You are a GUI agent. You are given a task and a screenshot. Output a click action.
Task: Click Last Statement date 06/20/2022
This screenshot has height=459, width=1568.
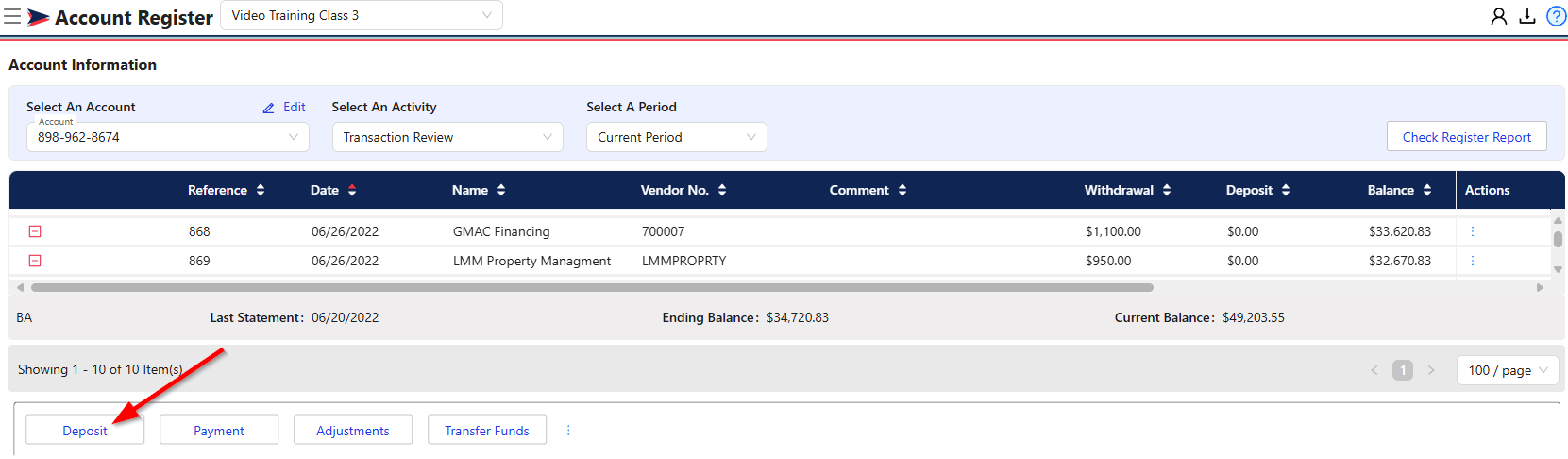[345, 317]
